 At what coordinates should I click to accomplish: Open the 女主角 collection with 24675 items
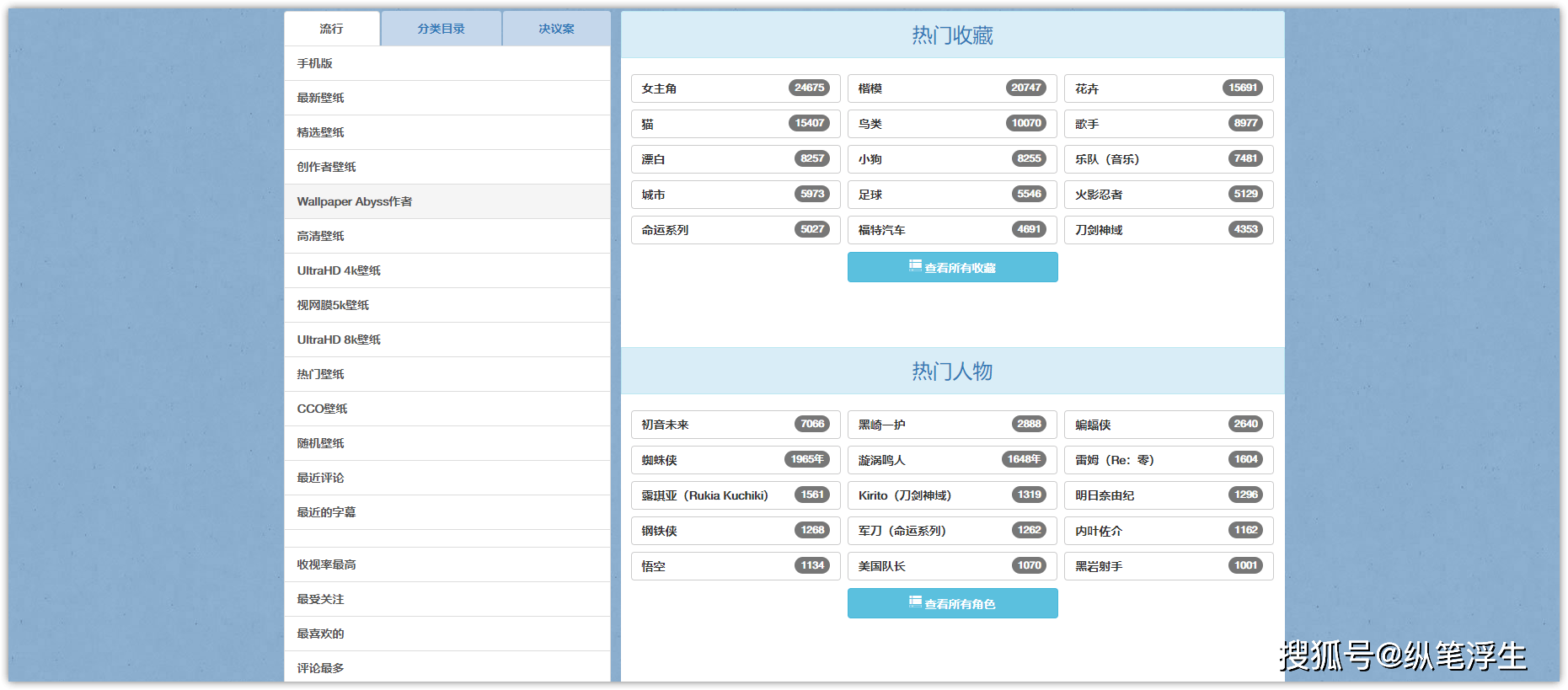(735, 88)
